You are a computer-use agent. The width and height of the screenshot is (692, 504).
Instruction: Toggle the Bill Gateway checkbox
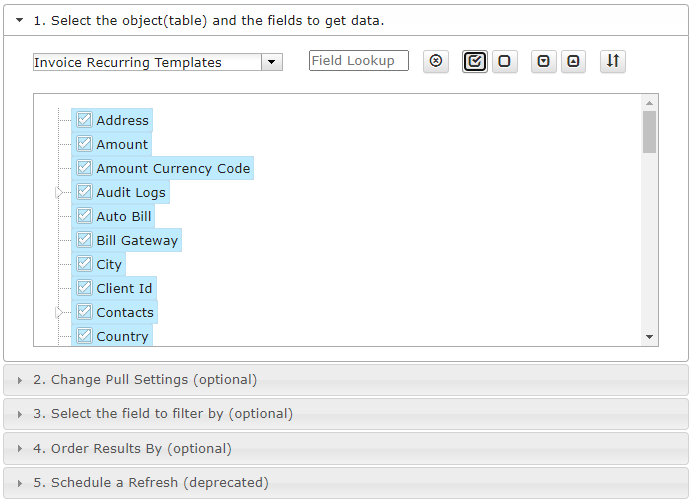84,240
